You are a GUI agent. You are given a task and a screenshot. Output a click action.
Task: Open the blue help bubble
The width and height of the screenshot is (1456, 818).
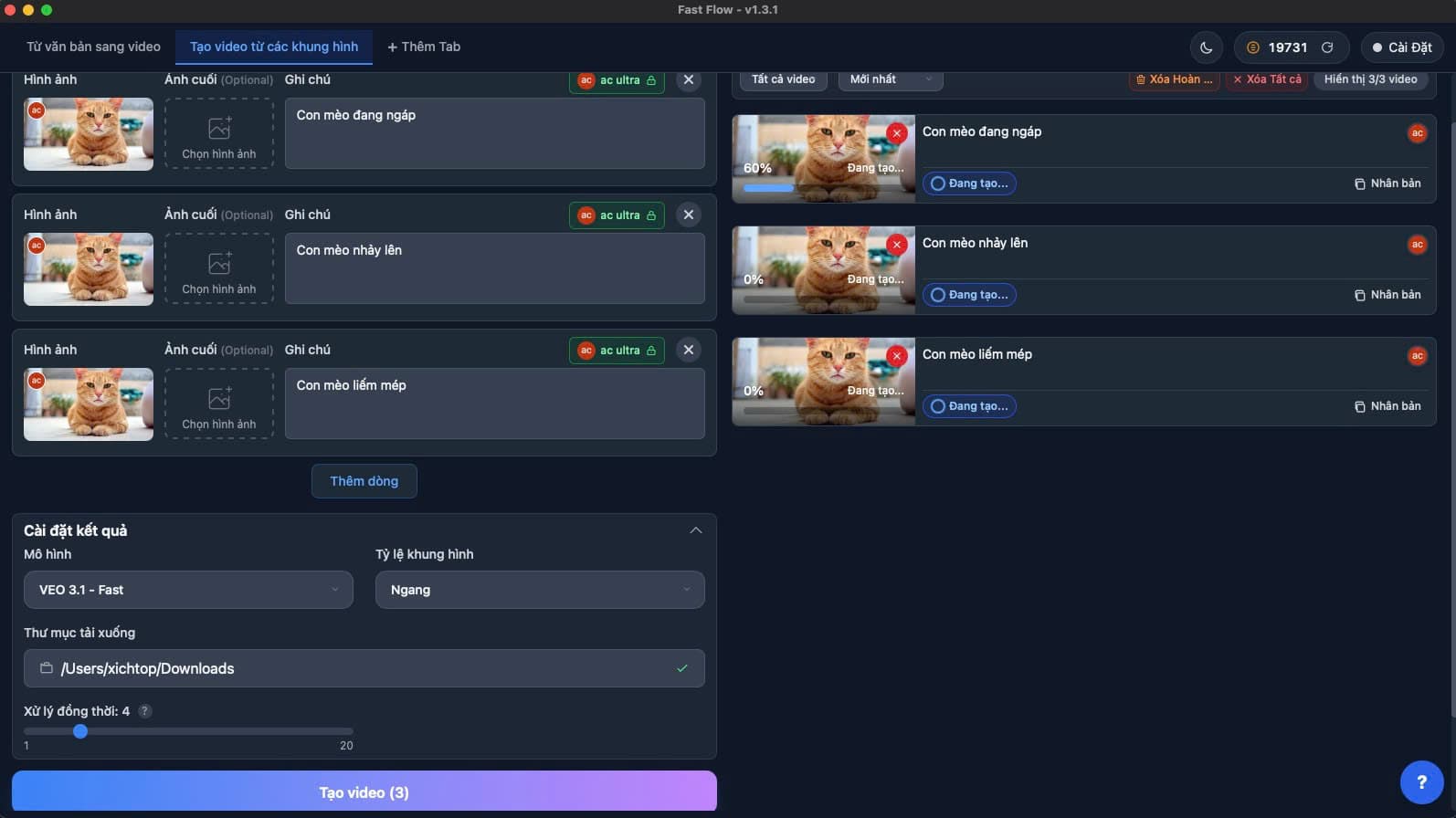coord(1421,782)
